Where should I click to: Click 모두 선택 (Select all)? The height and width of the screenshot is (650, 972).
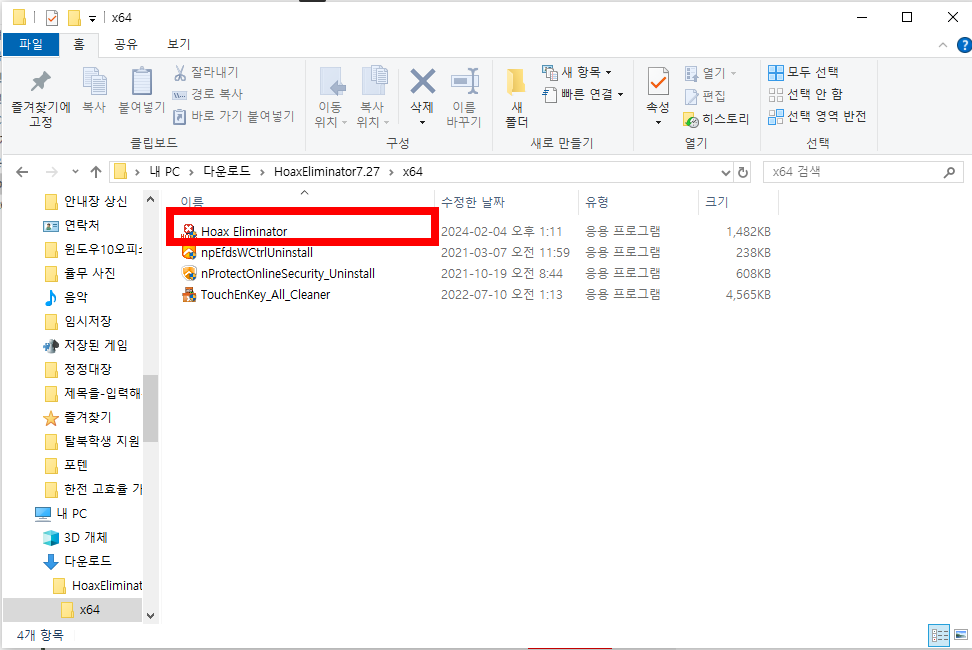(803, 72)
